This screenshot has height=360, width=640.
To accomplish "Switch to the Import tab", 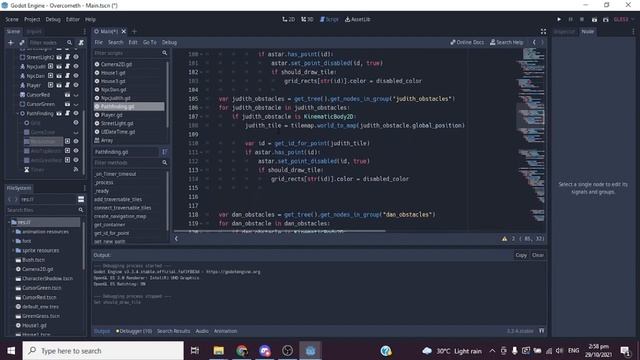I will pyautogui.click(x=33, y=31).
